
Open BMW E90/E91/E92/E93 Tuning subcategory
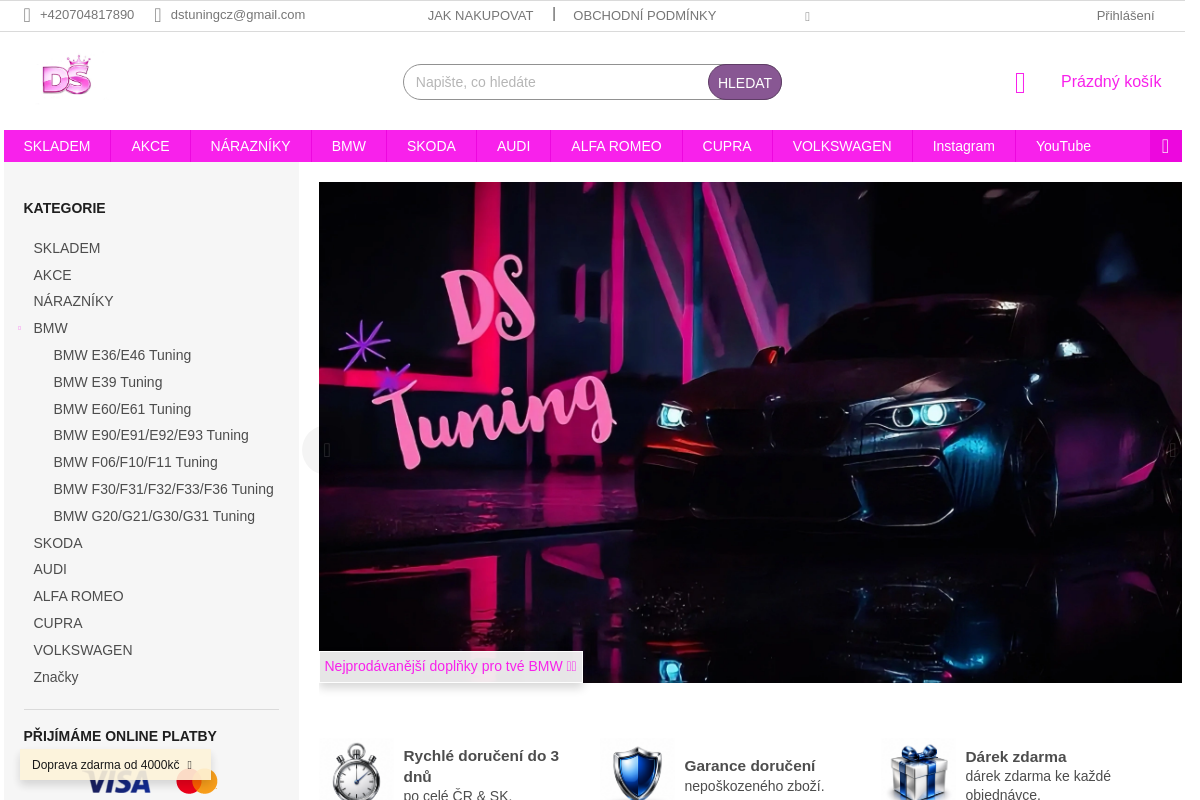(151, 435)
